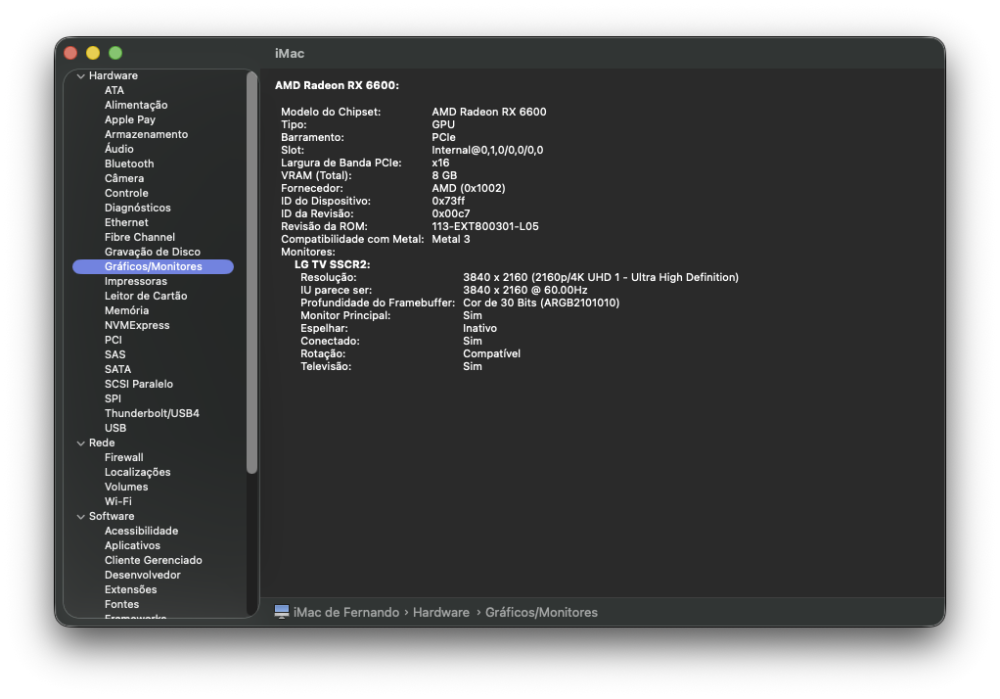The height and width of the screenshot is (699, 1000).
Task: Select Acessibilidade under Software
Action: (142, 531)
